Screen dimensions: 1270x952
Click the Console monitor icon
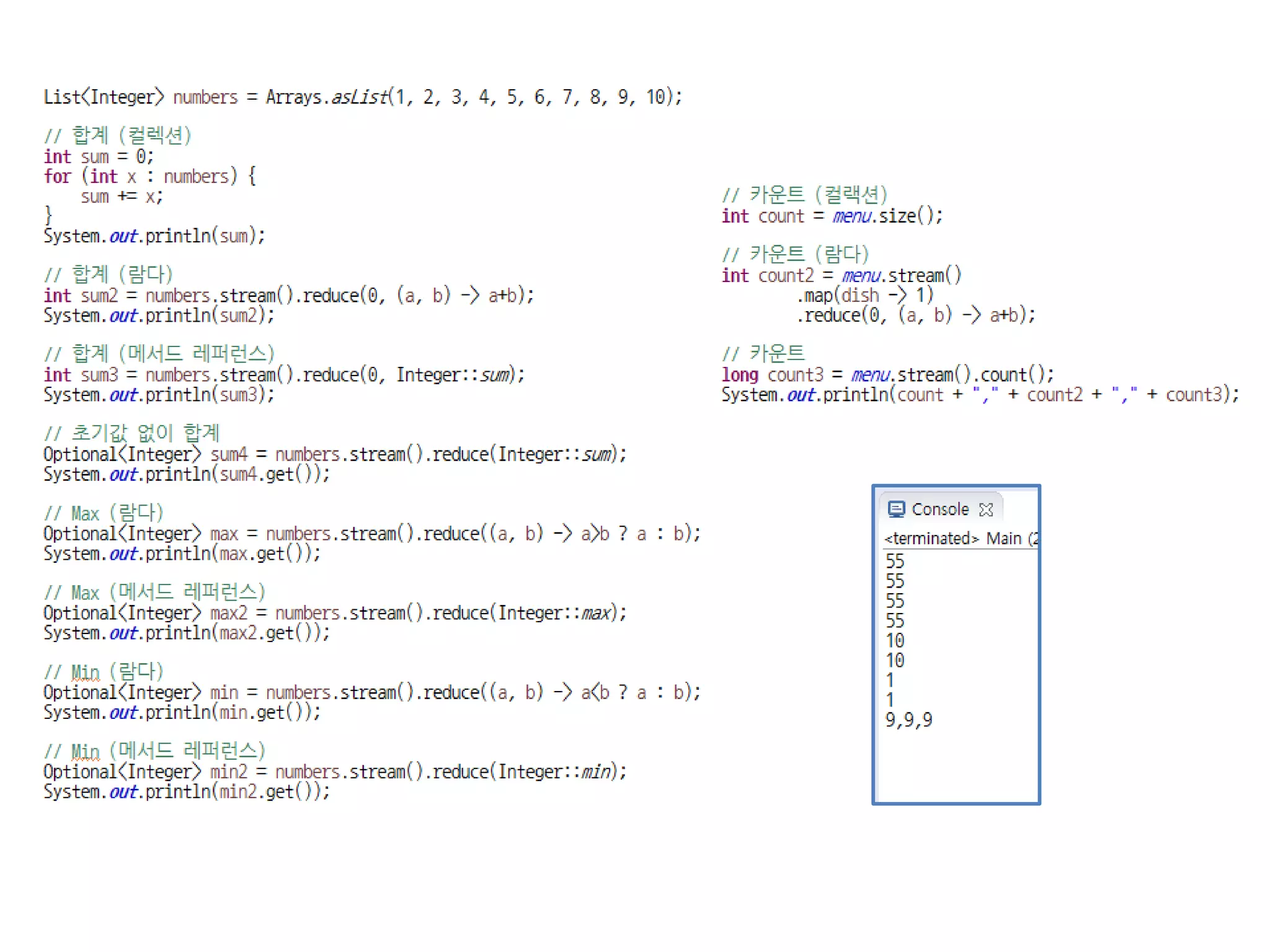(x=896, y=509)
